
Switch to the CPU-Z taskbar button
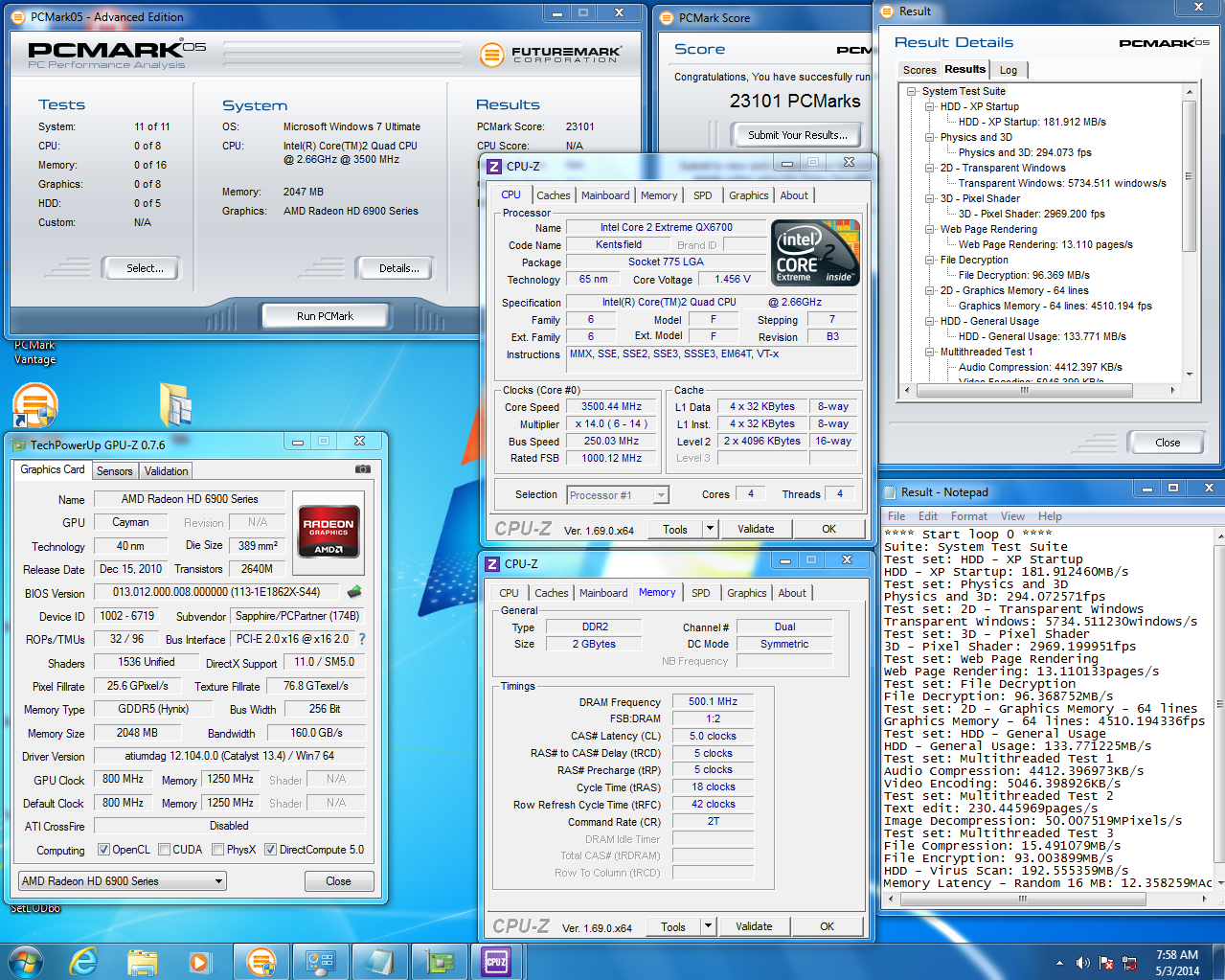[x=496, y=961]
